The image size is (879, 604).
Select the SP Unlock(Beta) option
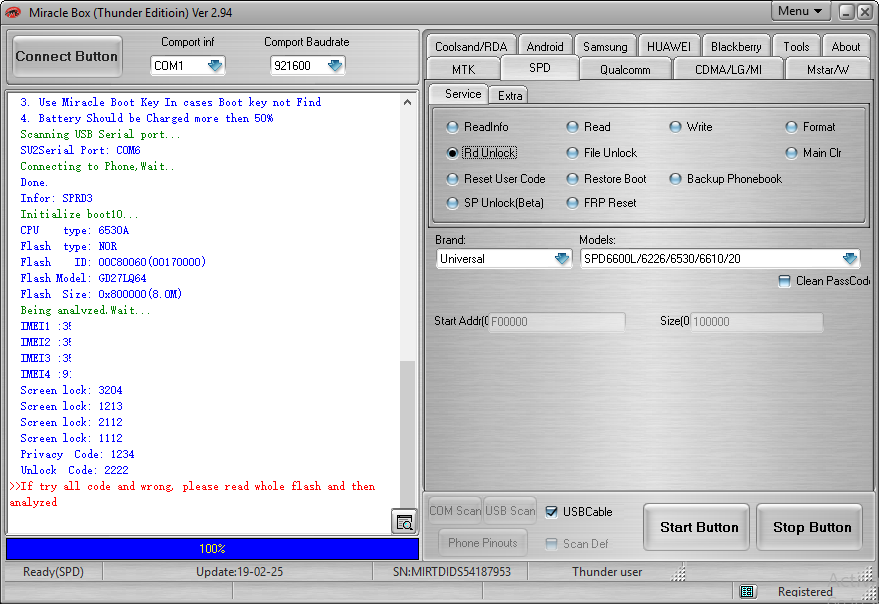coord(495,203)
